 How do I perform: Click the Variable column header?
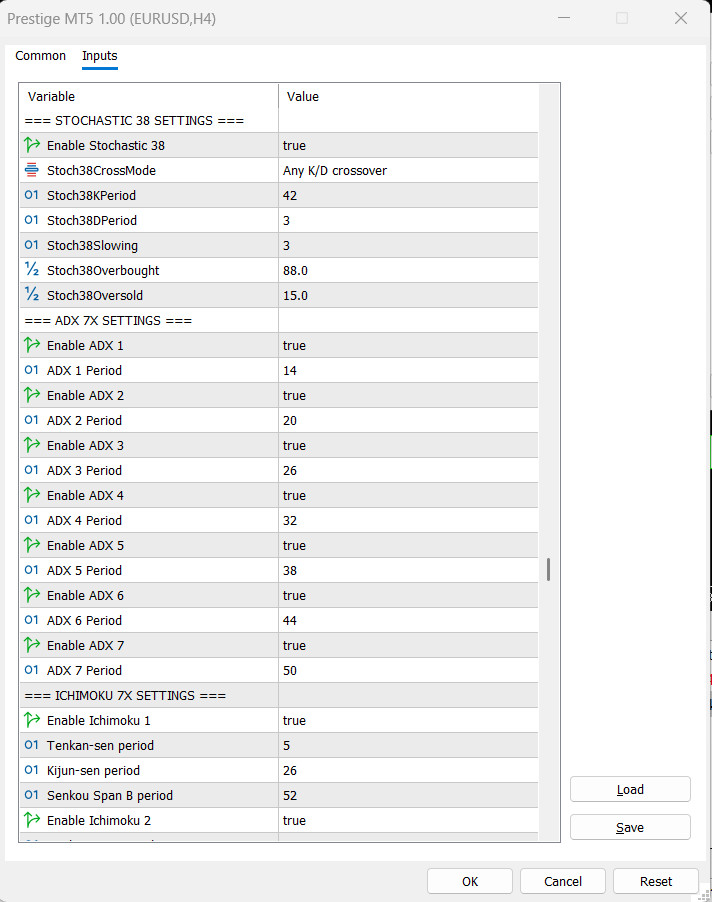149,96
